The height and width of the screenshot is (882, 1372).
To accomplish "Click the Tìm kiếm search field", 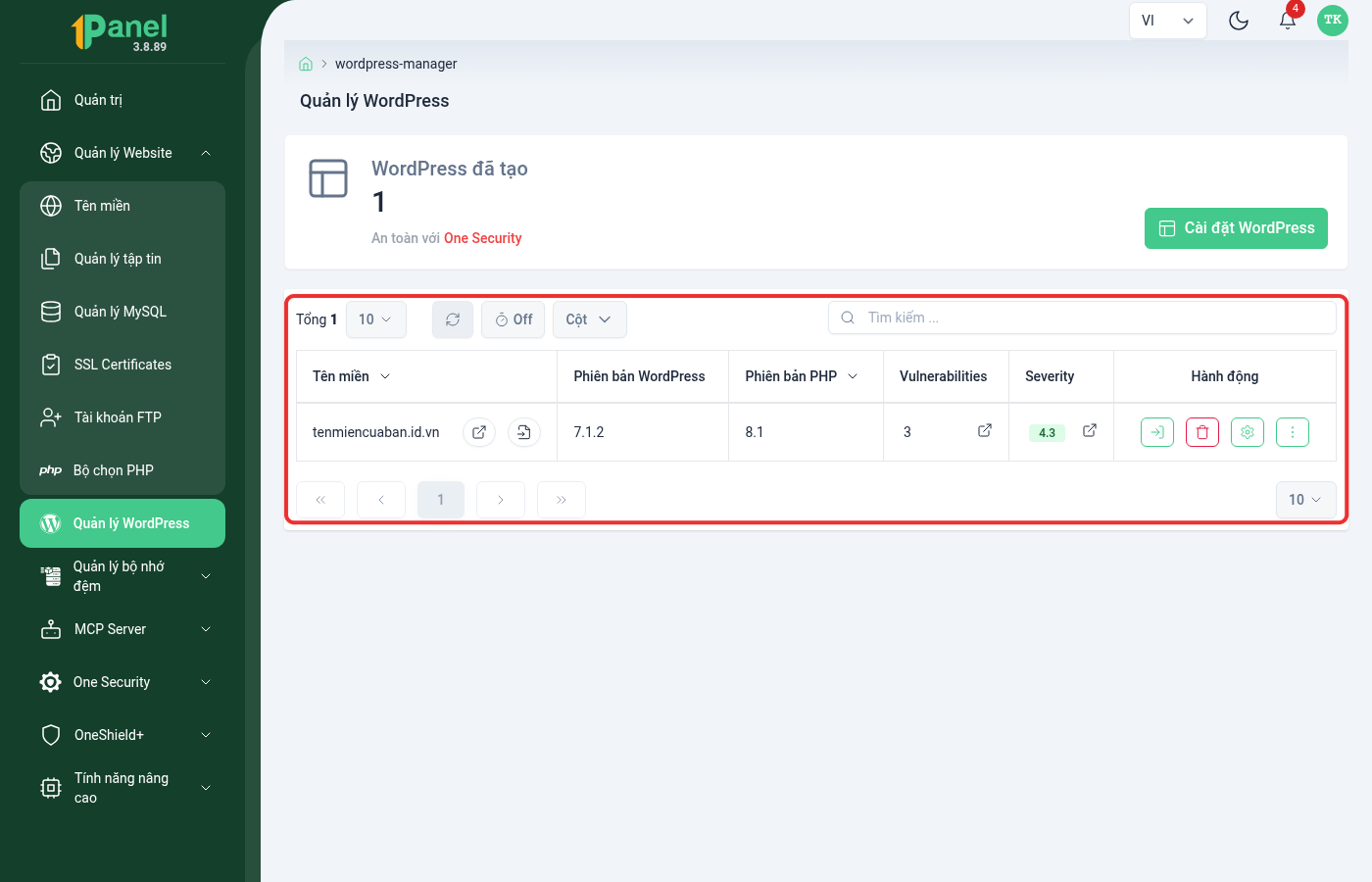I will coord(1082,318).
